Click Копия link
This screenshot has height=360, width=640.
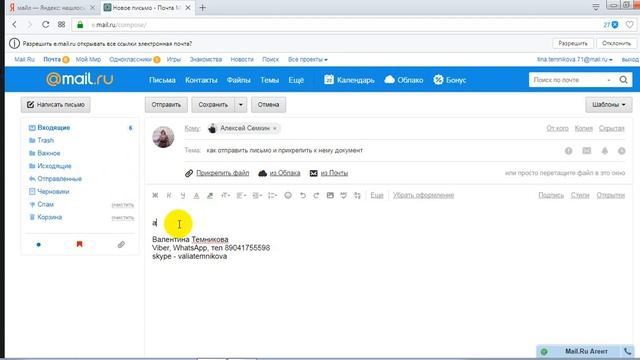(x=583, y=129)
